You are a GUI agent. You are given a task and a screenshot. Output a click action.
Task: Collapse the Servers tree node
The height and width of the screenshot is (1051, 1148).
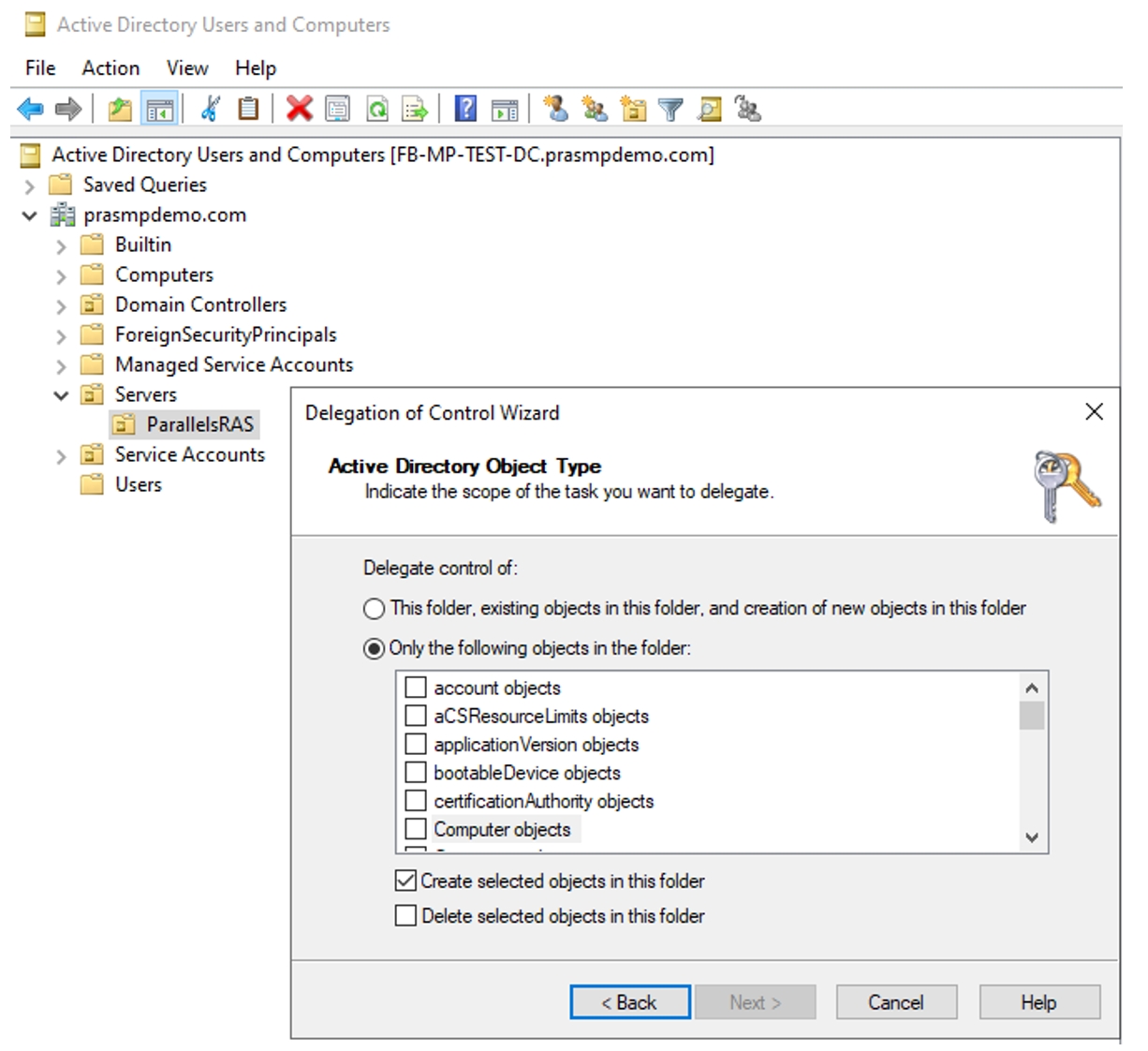(61, 395)
